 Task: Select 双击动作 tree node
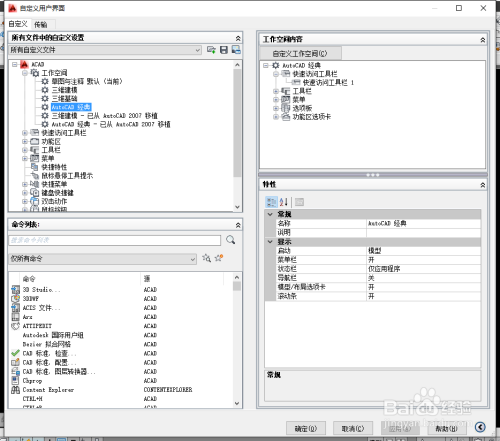point(54,201)
